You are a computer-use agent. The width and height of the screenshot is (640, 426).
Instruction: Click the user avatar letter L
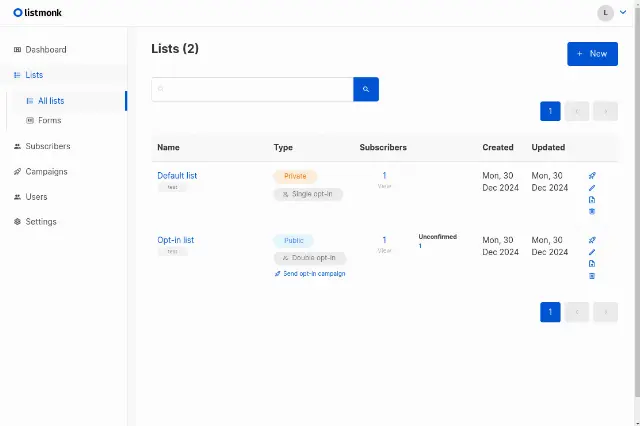point(605,13)
